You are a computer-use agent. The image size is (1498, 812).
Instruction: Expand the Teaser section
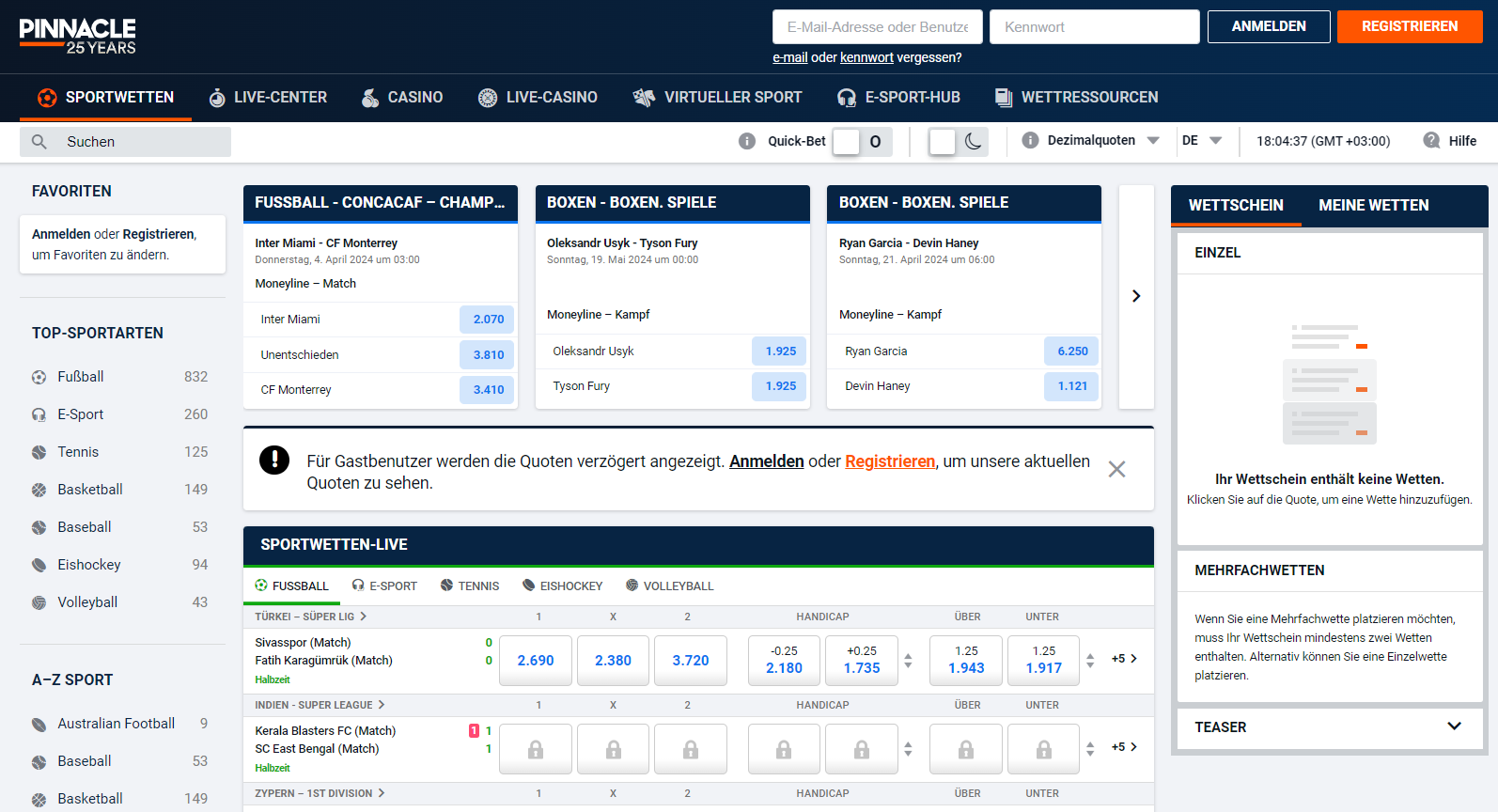pyautogui.click(x=1330, y=727)
